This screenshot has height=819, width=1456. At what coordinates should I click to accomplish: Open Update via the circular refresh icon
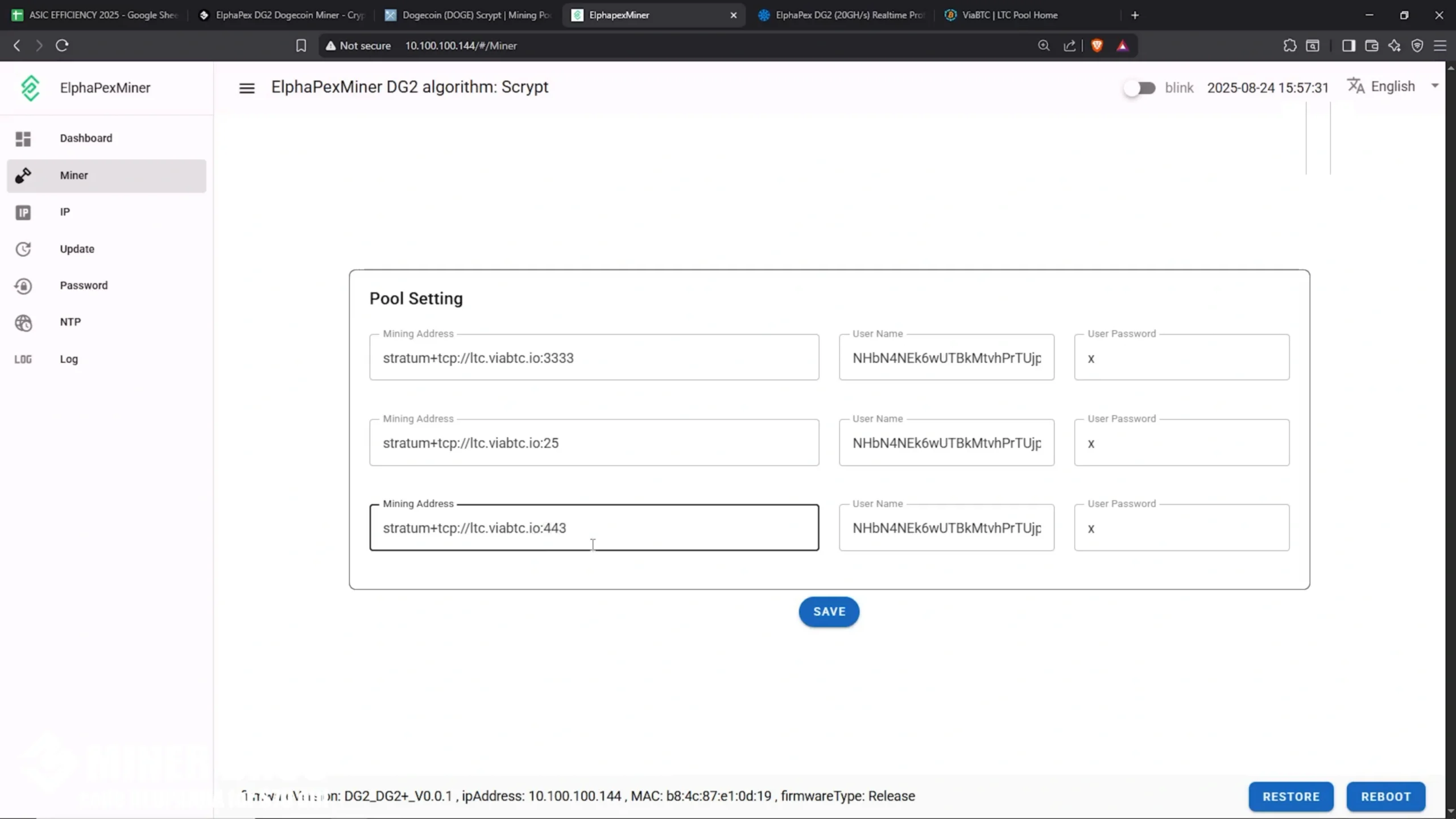23,249
